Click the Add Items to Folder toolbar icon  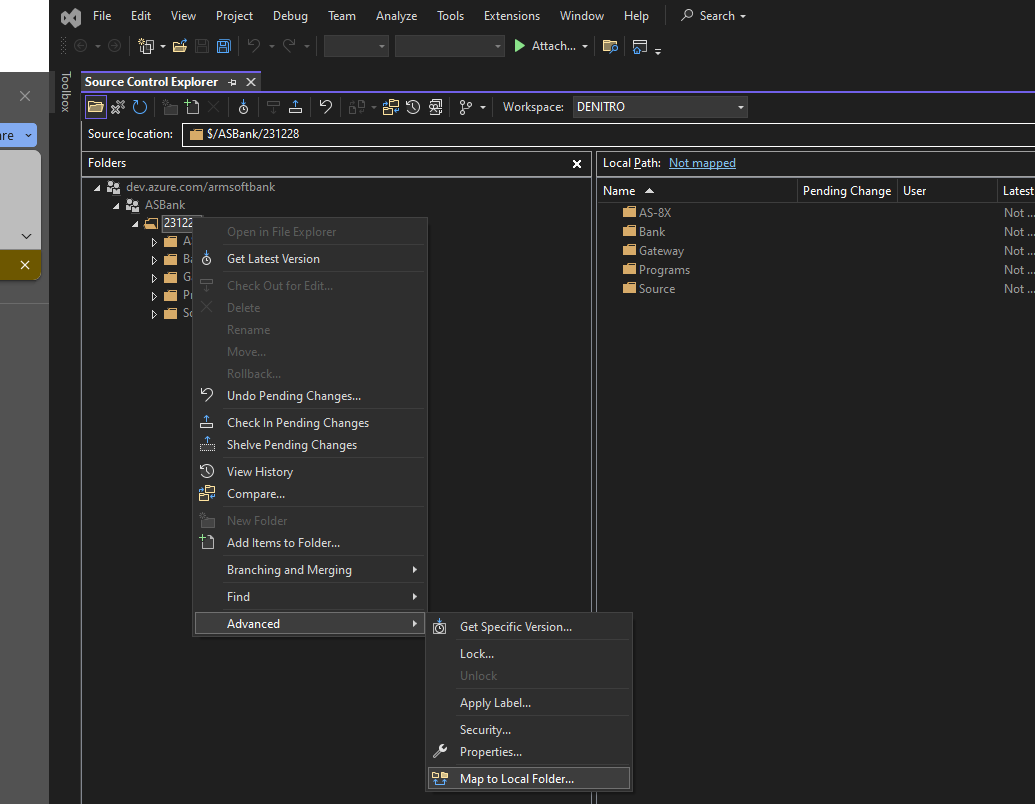[x=191, y=107]
